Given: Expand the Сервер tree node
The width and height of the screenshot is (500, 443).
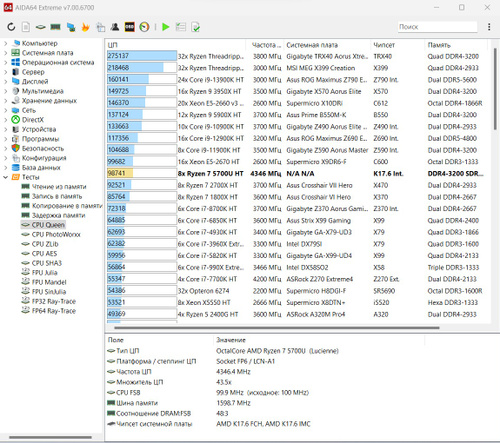Looking at the screenshot, I should [x=5, y=72].
